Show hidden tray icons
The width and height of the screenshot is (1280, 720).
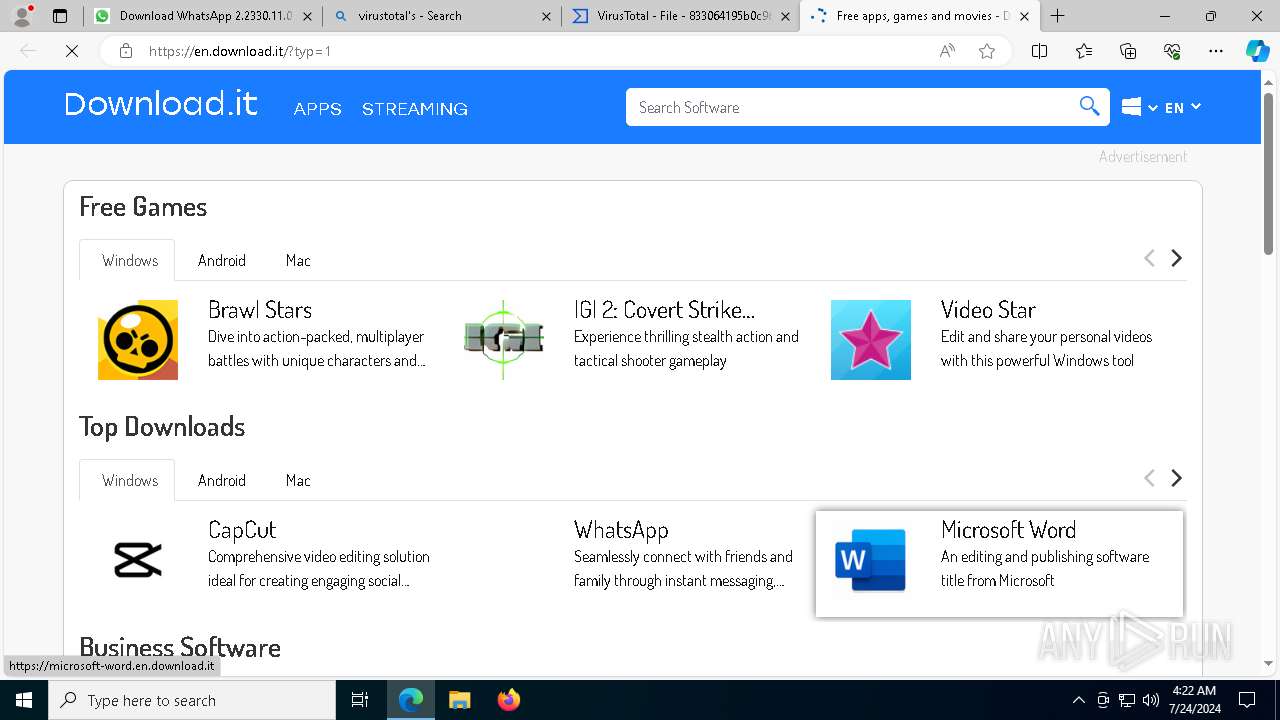click(1078, 700)
